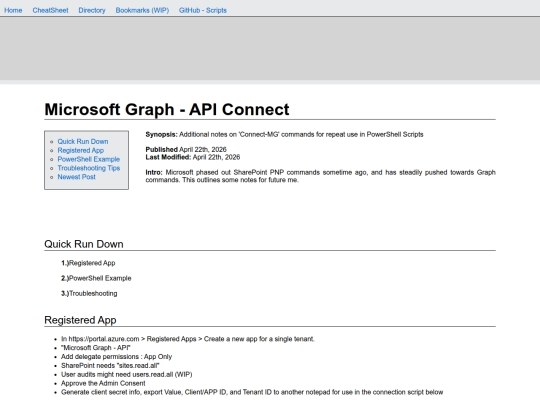Go to the CheatSheet page
Viewport: 540px width, 405px height.
[50, 10]
